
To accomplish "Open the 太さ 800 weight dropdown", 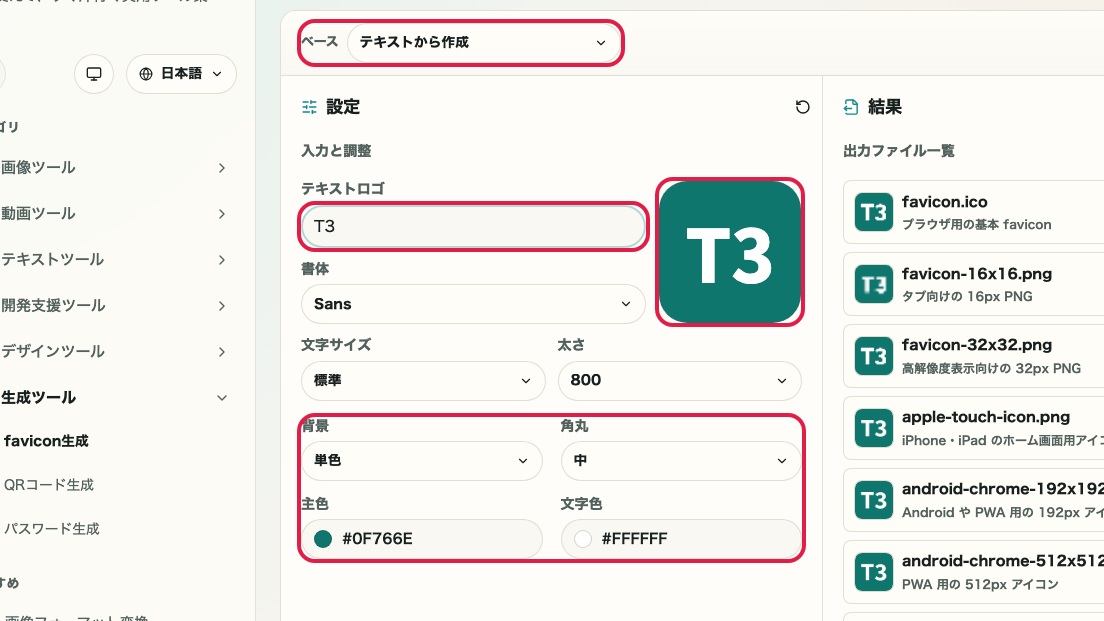I will [x=679, y=381].
